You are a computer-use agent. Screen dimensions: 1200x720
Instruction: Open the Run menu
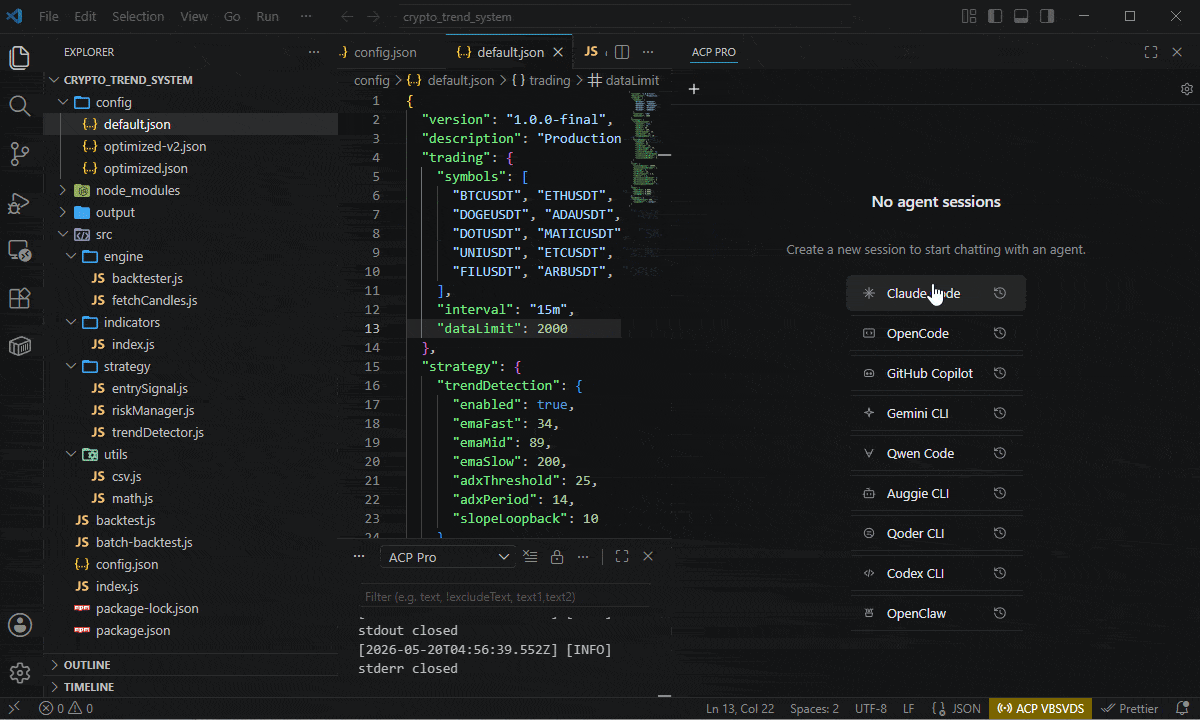pyautogui.click(x=267, y=16)
